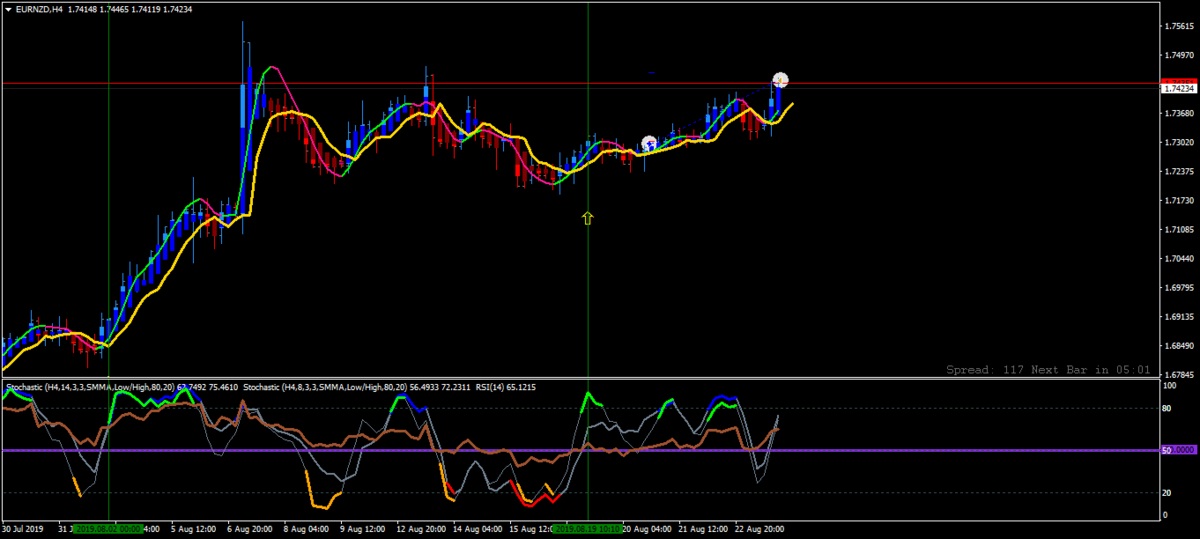Viewport: 1200px width, 539px height.
Task: Click the 30 Jul 2019 time label
Action: coord(24,528)
